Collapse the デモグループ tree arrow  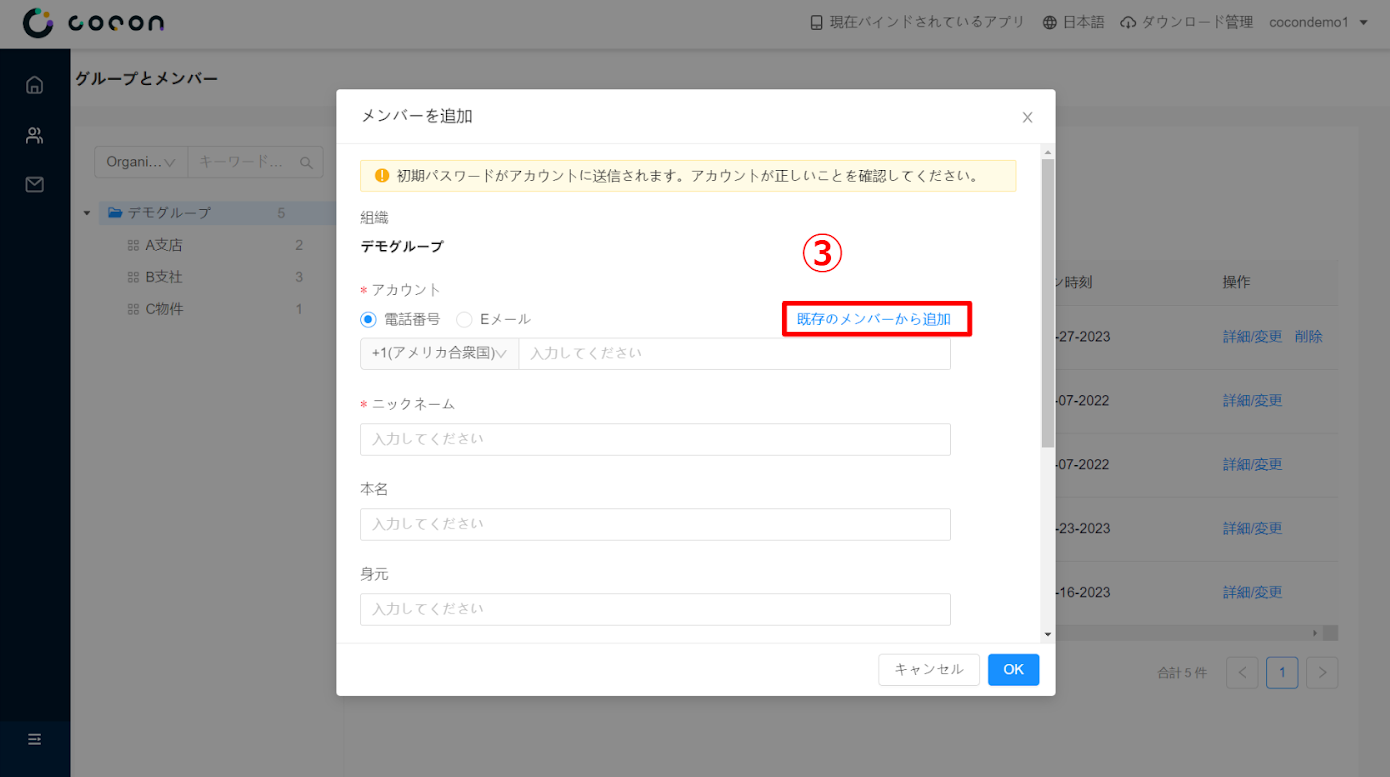click(87, 213)
